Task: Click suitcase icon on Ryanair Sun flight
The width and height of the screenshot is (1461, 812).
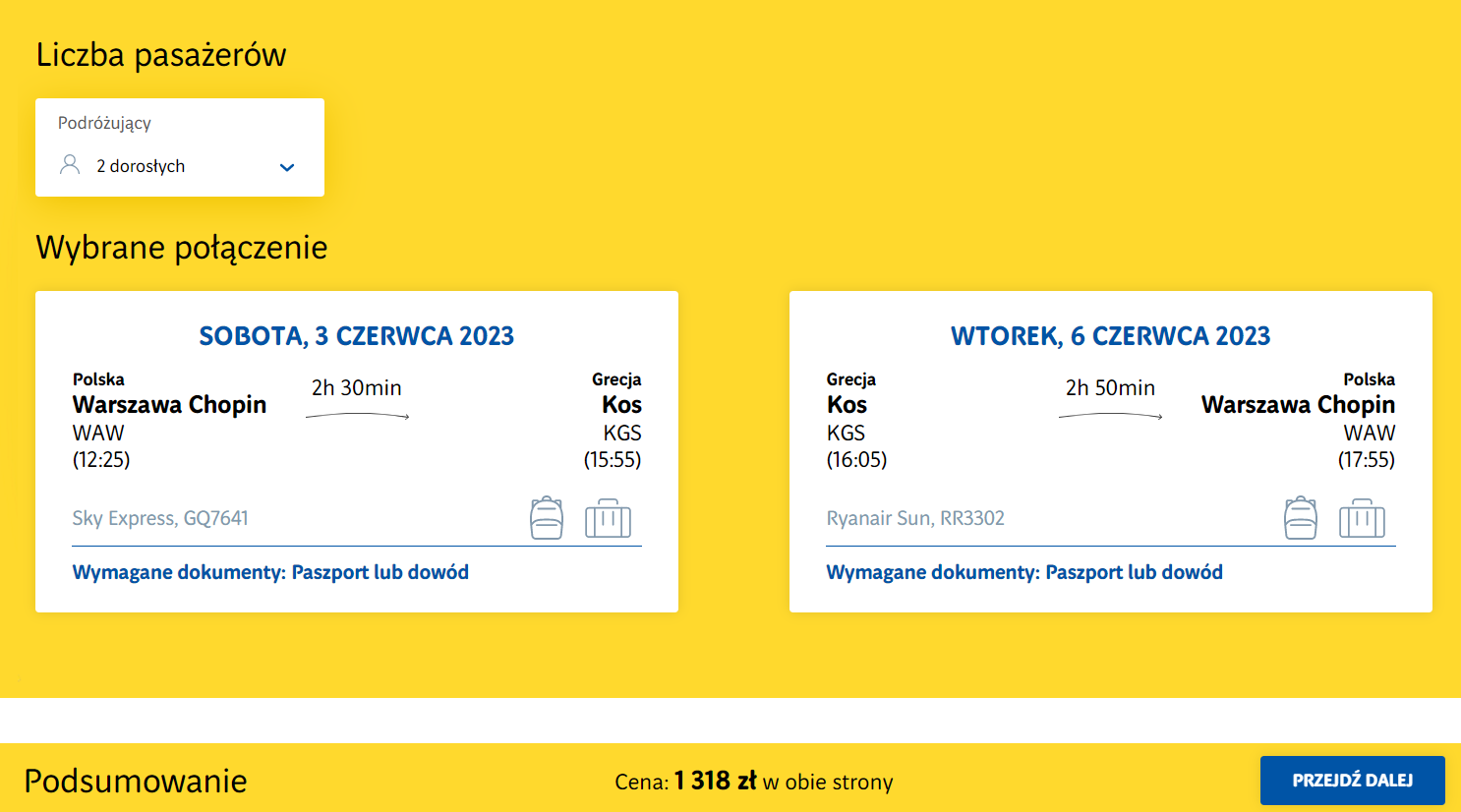Action: (1362, 518)
